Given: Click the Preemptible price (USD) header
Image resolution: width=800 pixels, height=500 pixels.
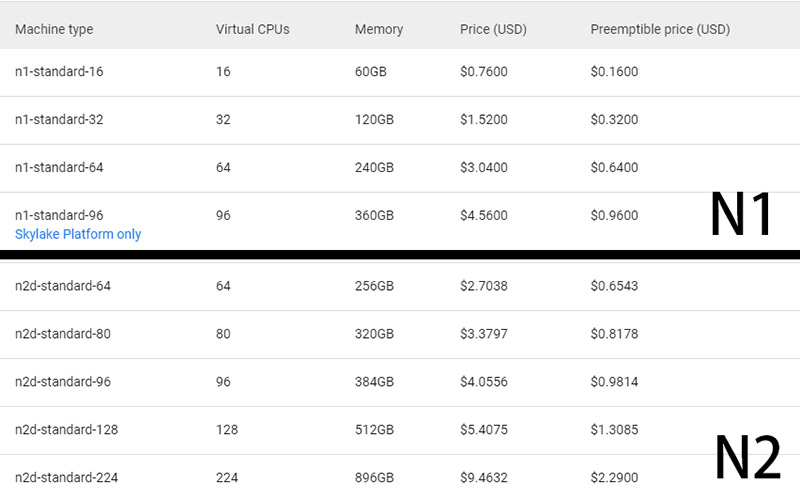Looking at the screenshot, I should click(x=660, y=29).
